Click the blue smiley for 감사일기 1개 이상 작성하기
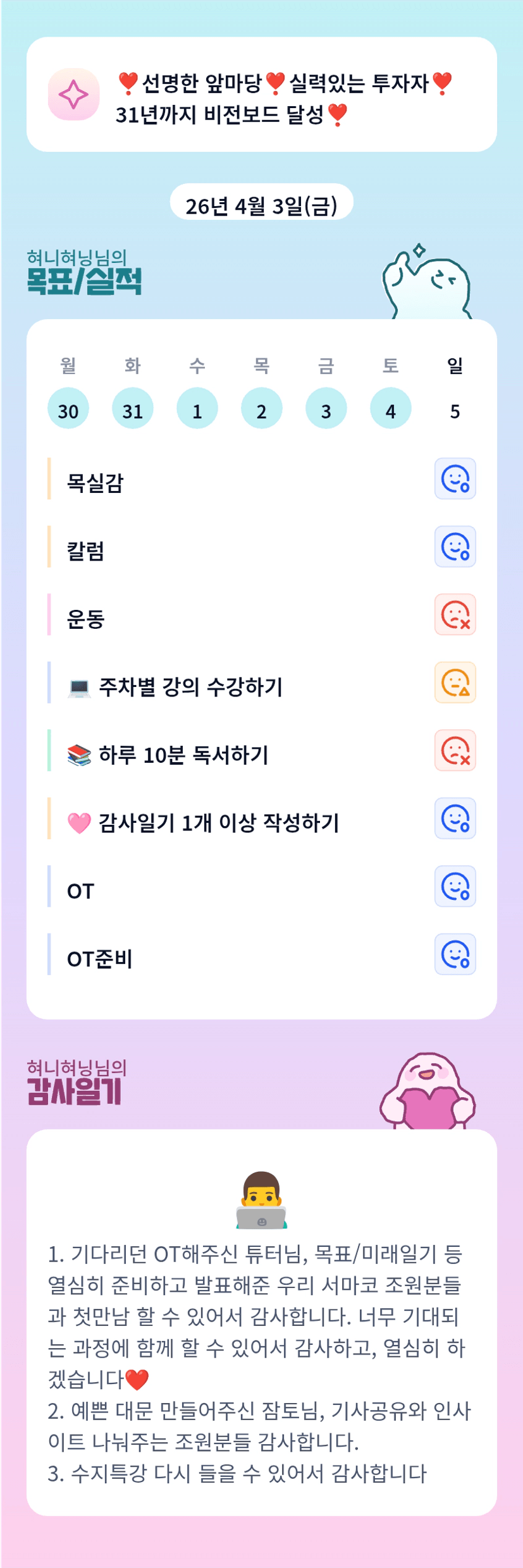Screen dimensions: 523x1568 pyautogui.click(x=455, y=818)
